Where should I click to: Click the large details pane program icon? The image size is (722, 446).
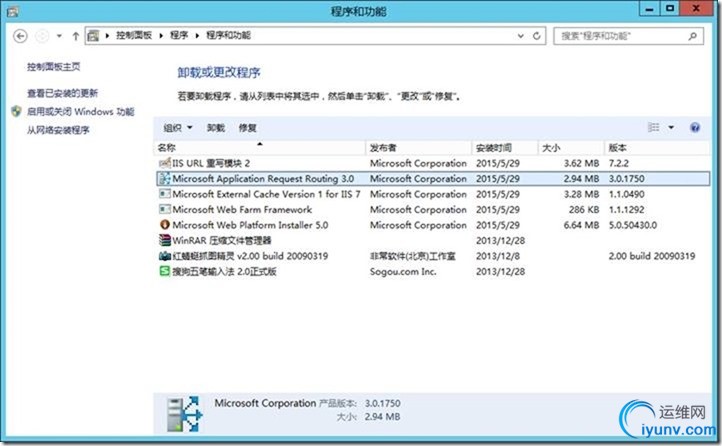tap(185, 413)
